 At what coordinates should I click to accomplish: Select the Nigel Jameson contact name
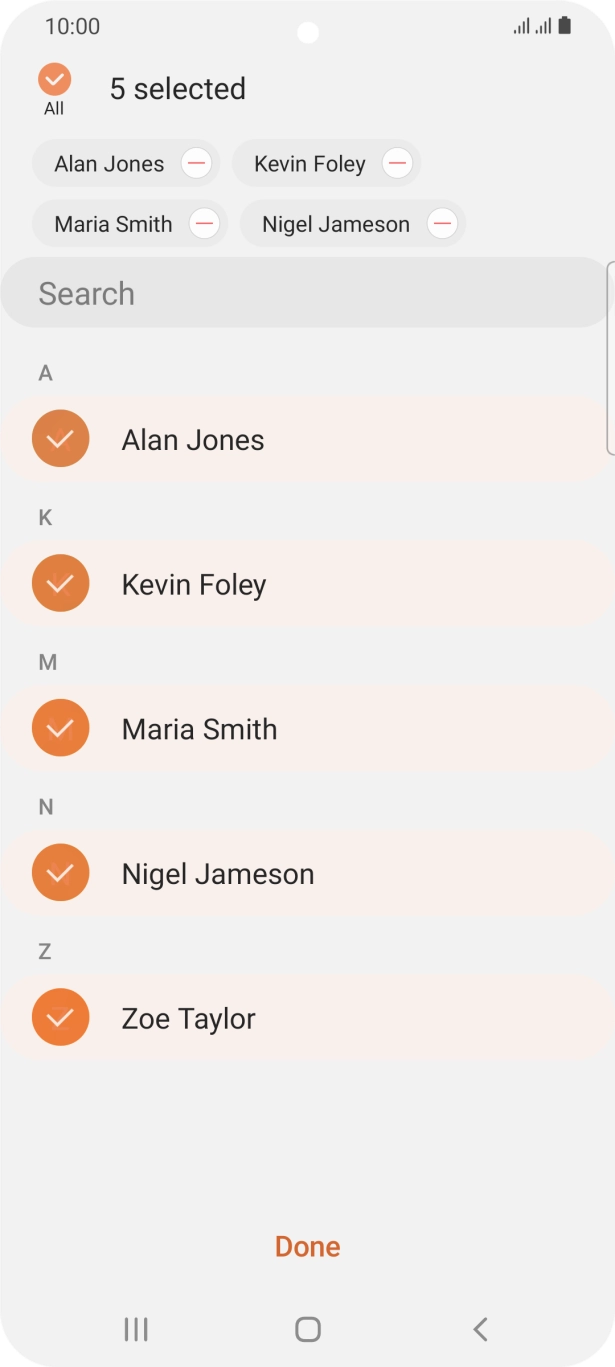pyautogui.click(x=218, y=874)
